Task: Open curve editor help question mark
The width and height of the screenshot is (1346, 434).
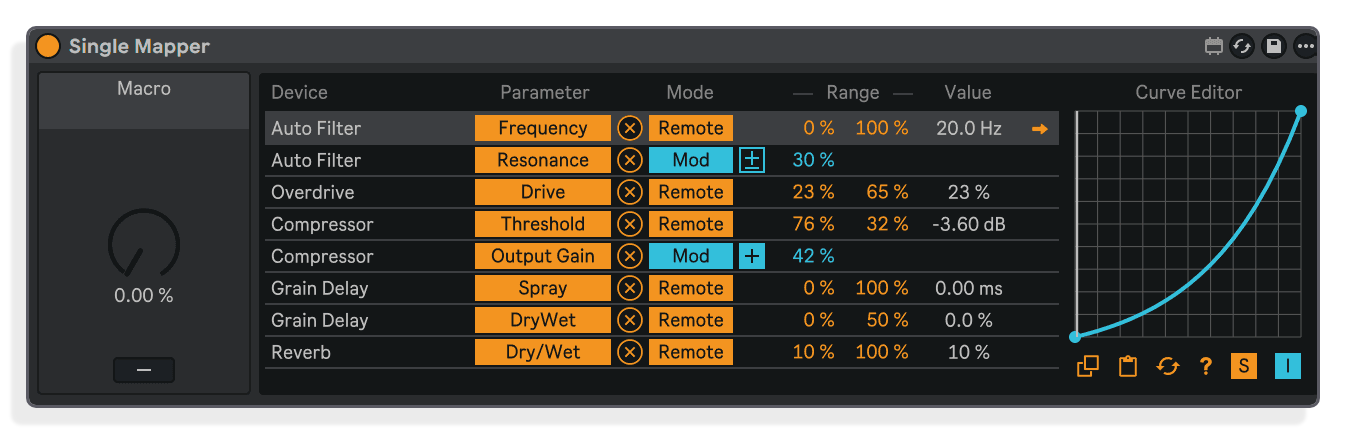Action: pos(1206,366)
